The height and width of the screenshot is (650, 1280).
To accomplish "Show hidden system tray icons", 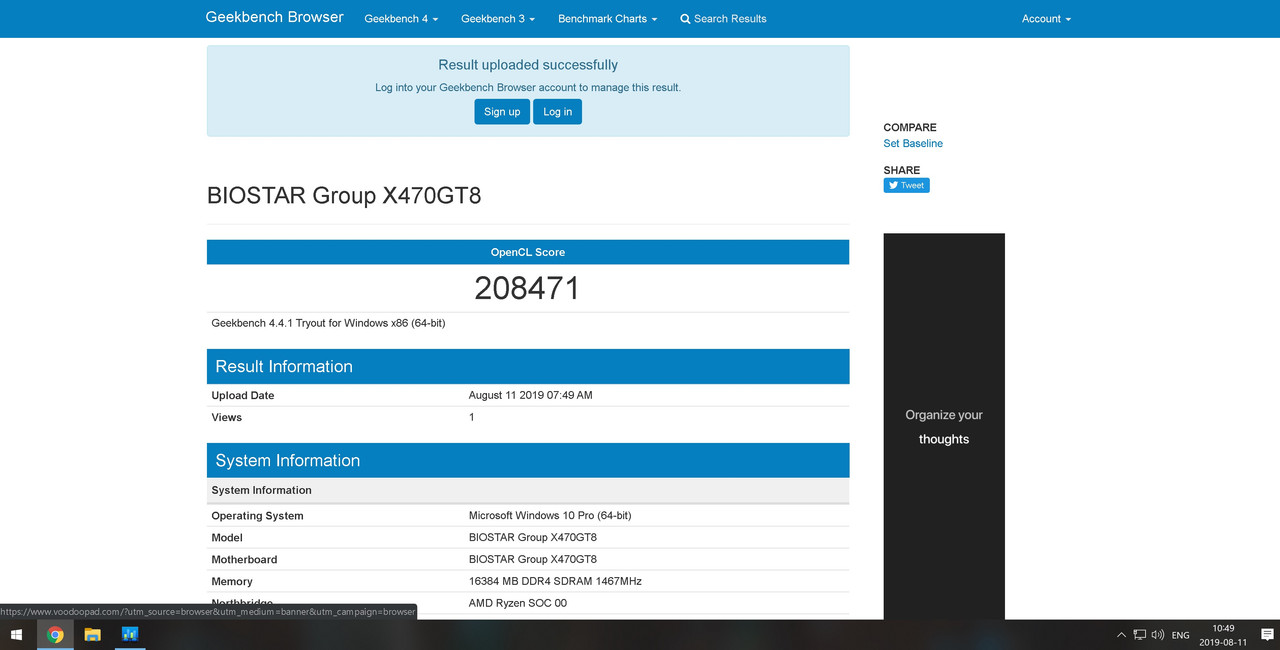I will tap(1121, 635).
